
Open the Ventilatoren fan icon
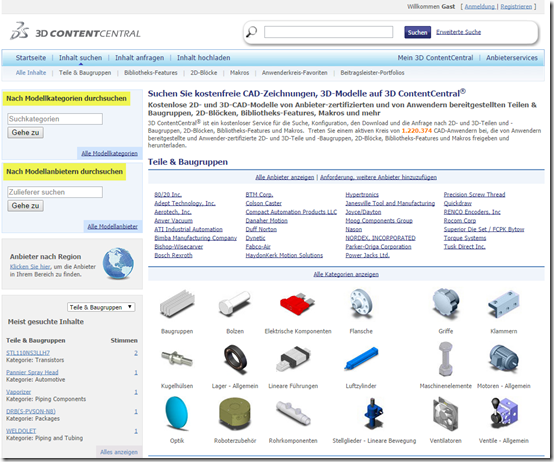[446, 414]
